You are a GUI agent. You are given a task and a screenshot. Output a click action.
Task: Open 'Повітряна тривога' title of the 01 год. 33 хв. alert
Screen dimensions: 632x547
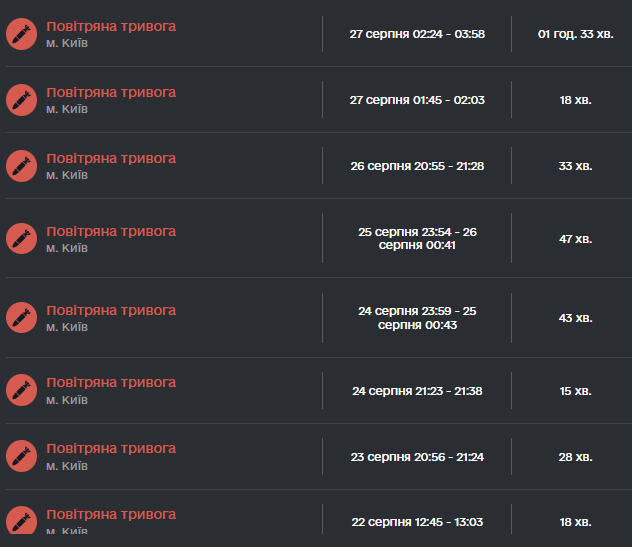coord(111,26)
